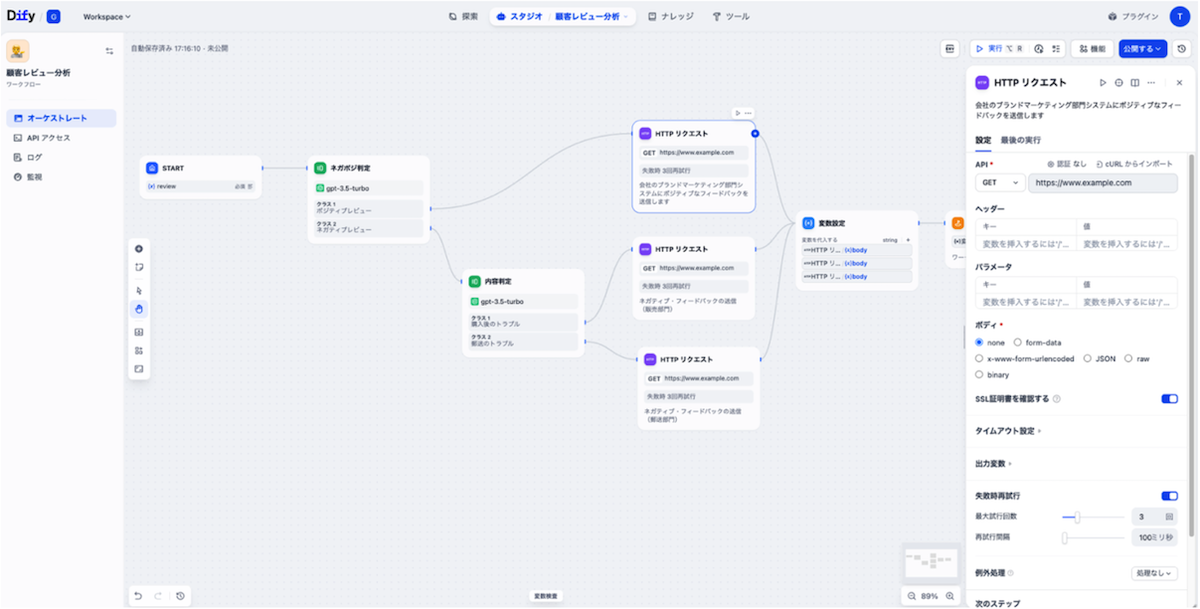Open the GET method dropdown

[x=1000, y=183]
